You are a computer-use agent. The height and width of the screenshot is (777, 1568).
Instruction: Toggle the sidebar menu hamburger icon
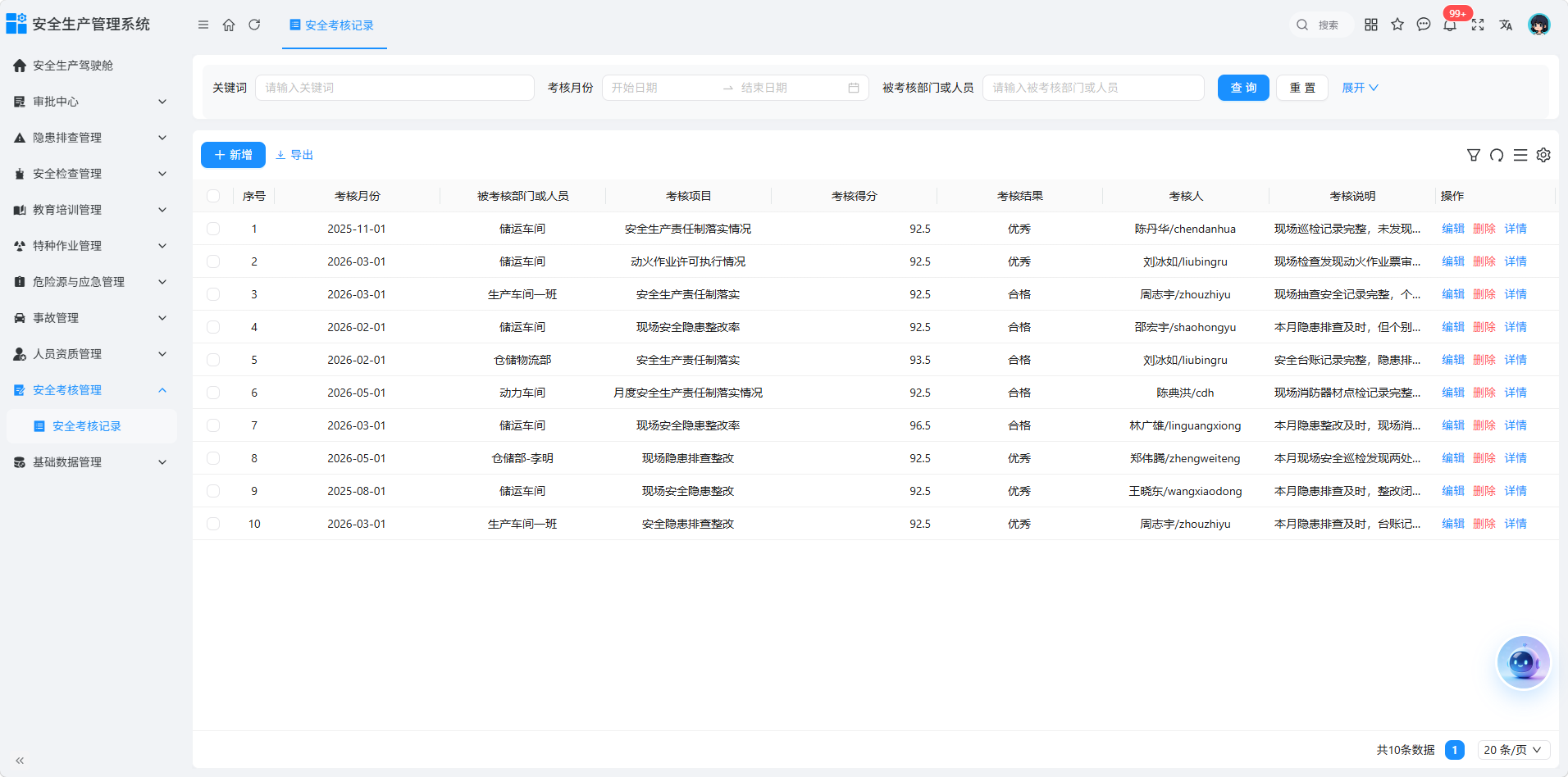[203, 25]
